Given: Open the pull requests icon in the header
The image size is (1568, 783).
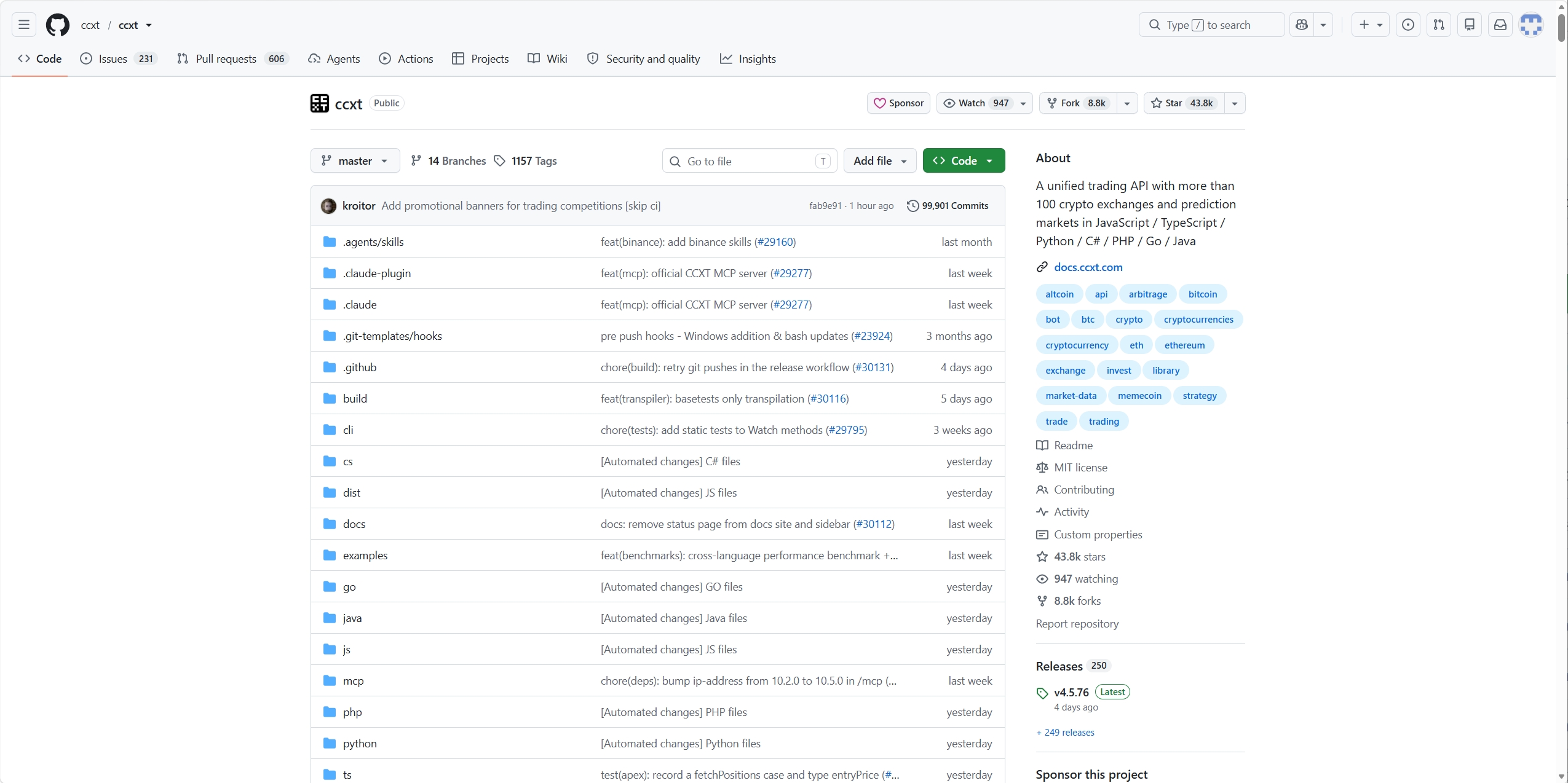Looking at the screenshot, I should pyautogui.click(x=1439, y=25).
